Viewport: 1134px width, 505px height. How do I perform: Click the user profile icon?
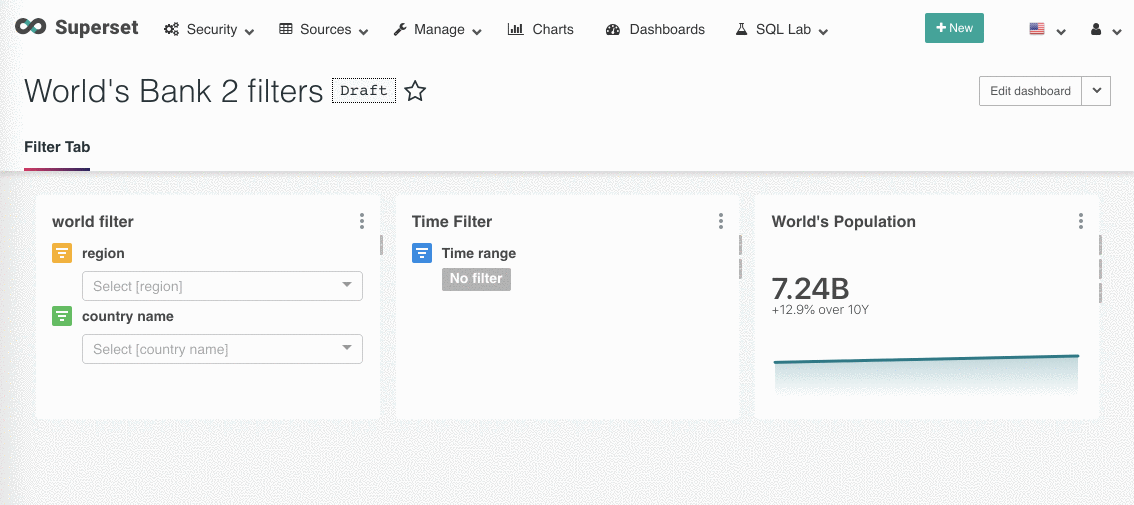coord(1096,30)
